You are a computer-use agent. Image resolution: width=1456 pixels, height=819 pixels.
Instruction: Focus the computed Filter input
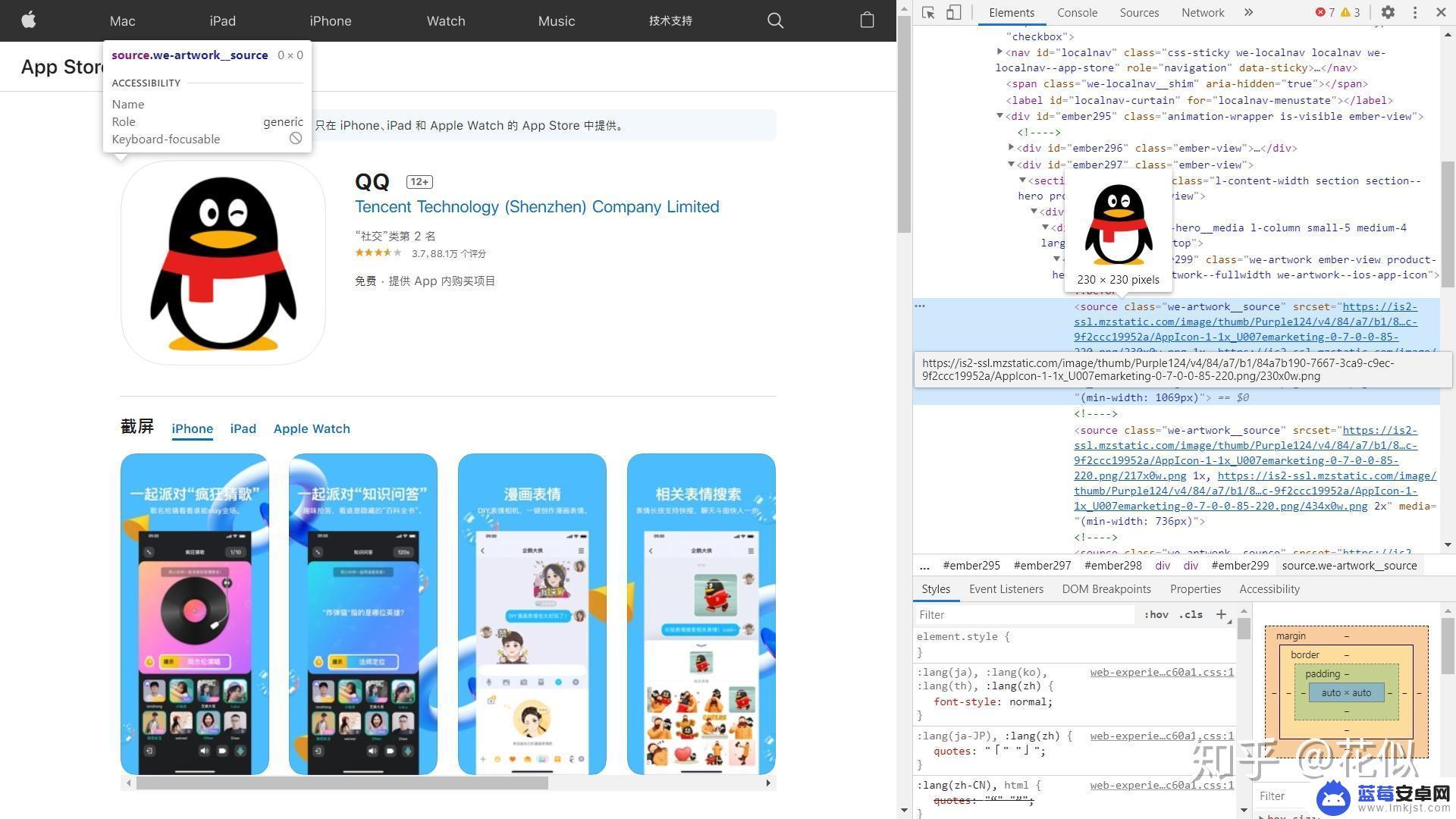coord(1282,795)
